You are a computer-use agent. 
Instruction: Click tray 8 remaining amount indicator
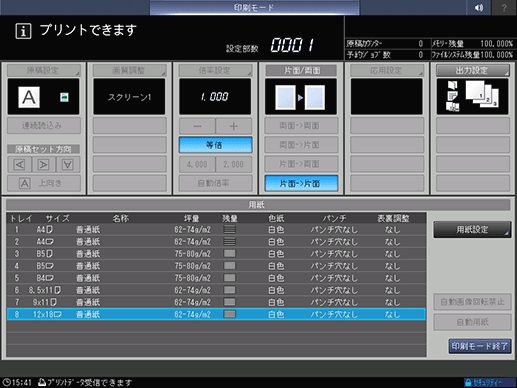click(x=230, y=314)
